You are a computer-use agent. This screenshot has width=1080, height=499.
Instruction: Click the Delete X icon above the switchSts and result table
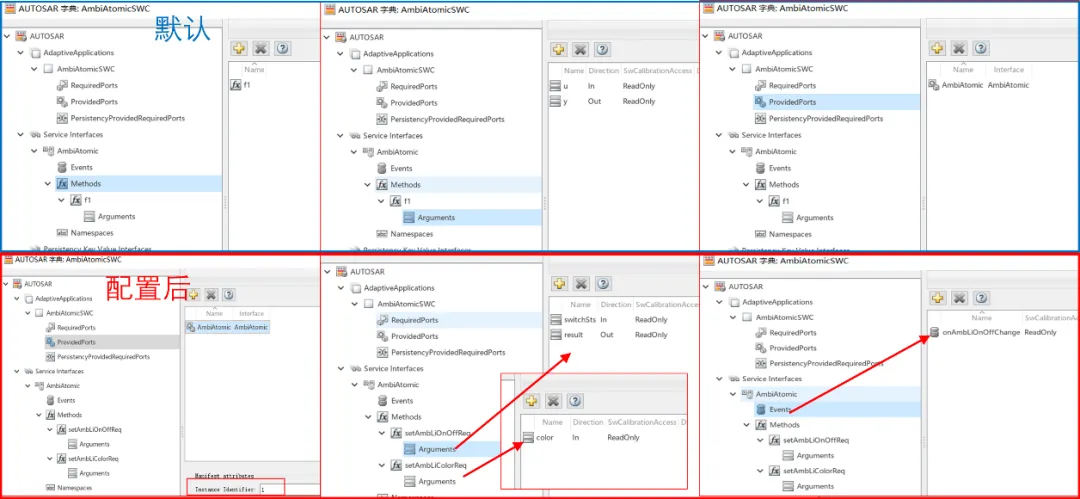(581, 283)
